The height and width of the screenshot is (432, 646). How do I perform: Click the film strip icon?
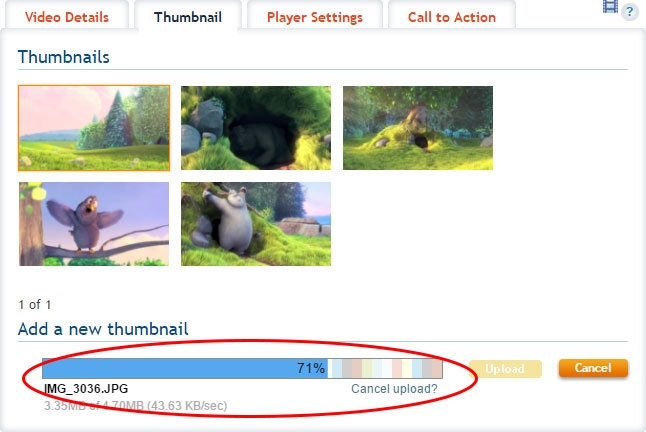click(x=610, y=6)
